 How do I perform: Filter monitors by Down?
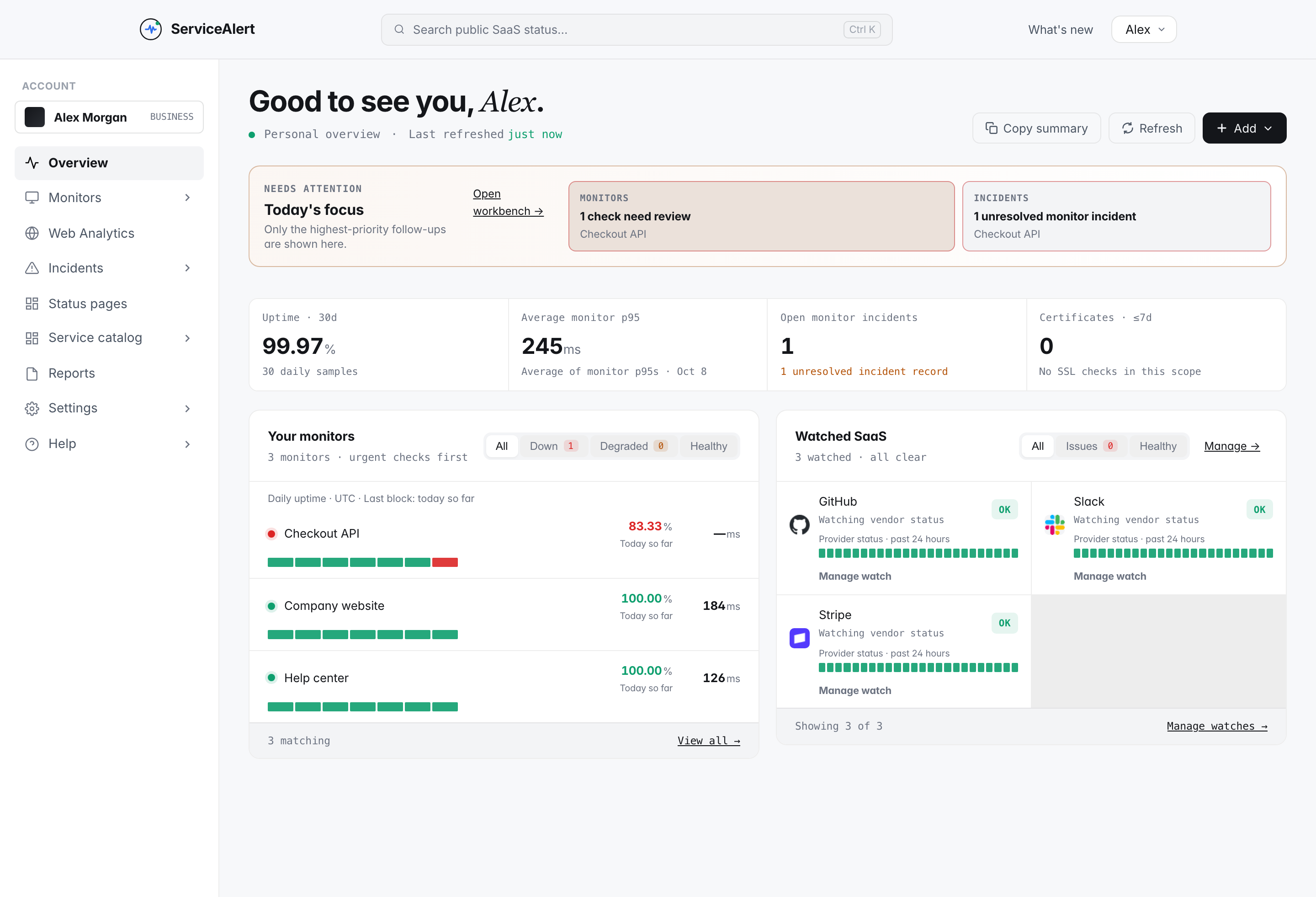pos(553,446)
